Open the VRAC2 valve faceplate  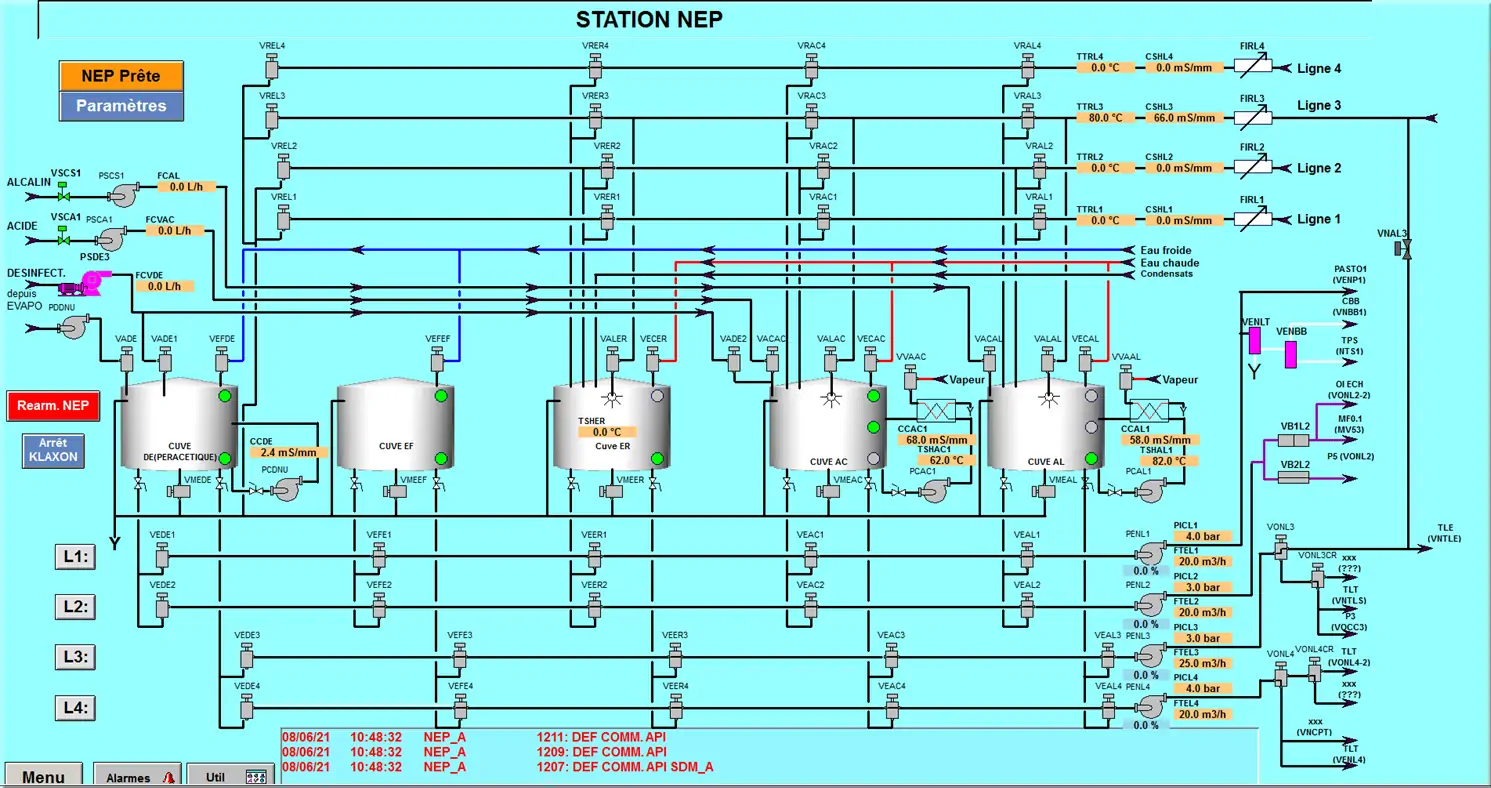click(823, 166)
